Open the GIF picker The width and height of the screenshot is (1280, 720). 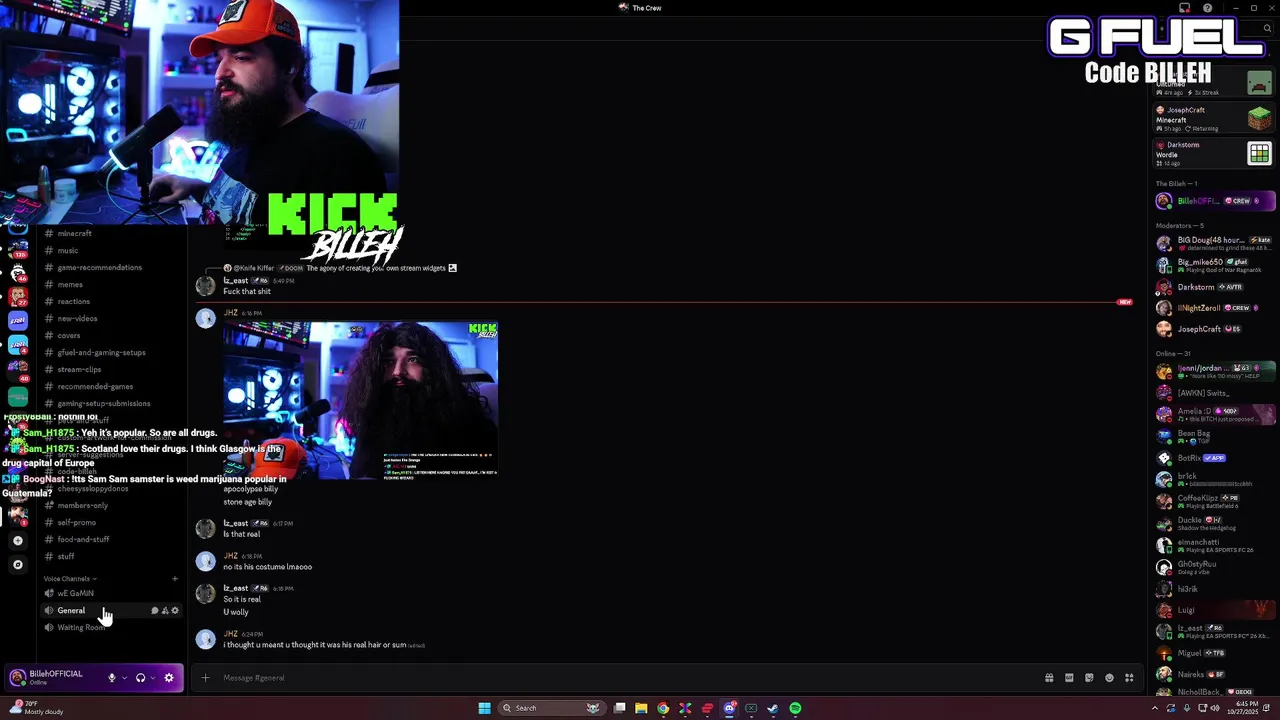point(1069,678)
